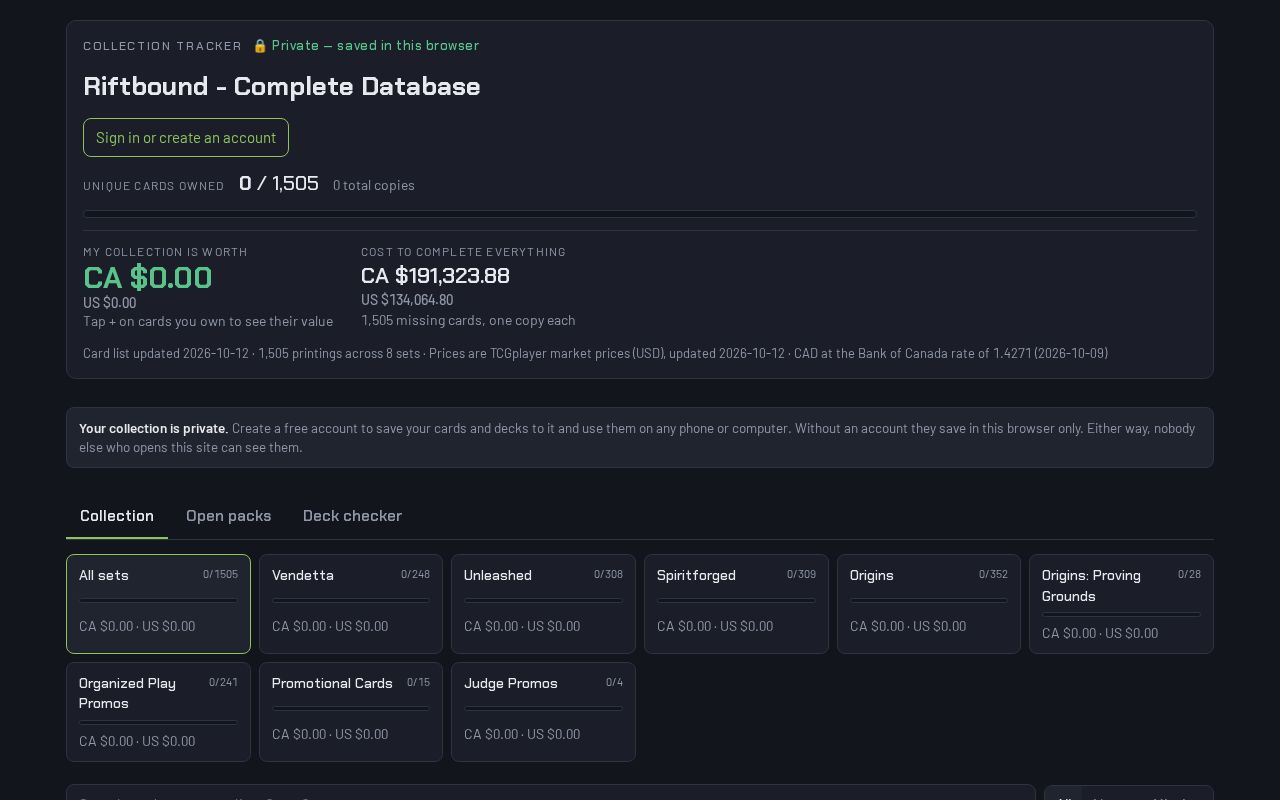Open the Open packs tab

coord(229,516)
